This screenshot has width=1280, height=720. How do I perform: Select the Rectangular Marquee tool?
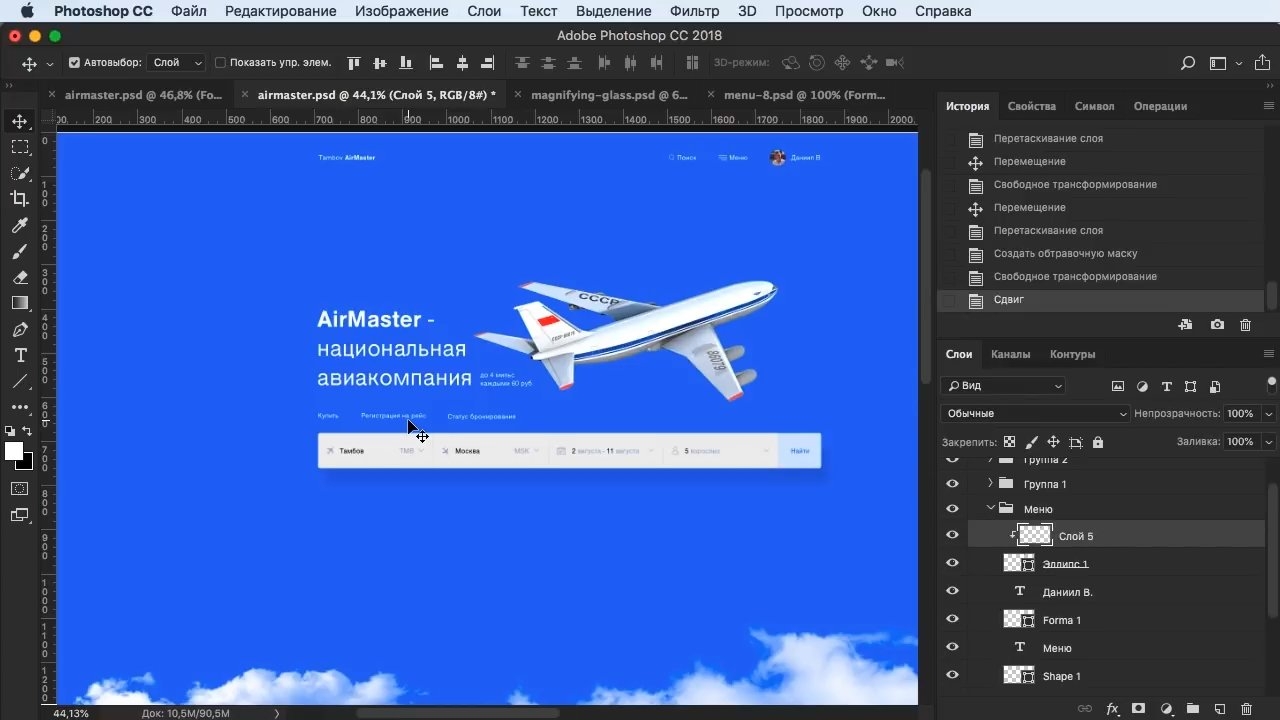point(20,147)
